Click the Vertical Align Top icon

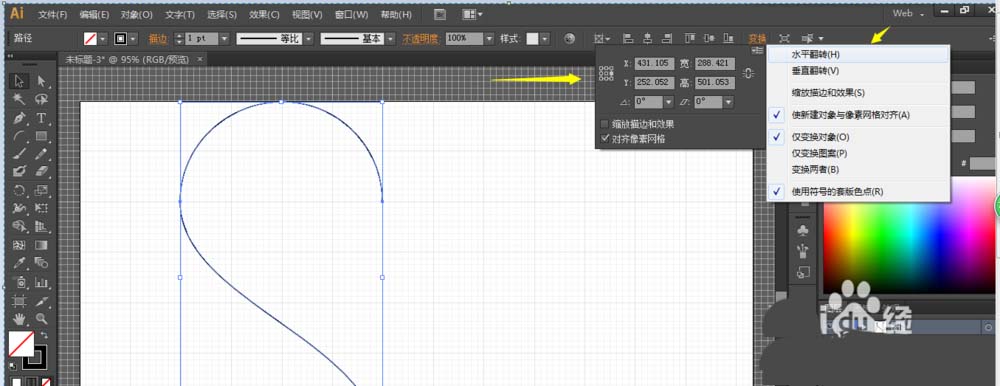[x=691, y=39]
